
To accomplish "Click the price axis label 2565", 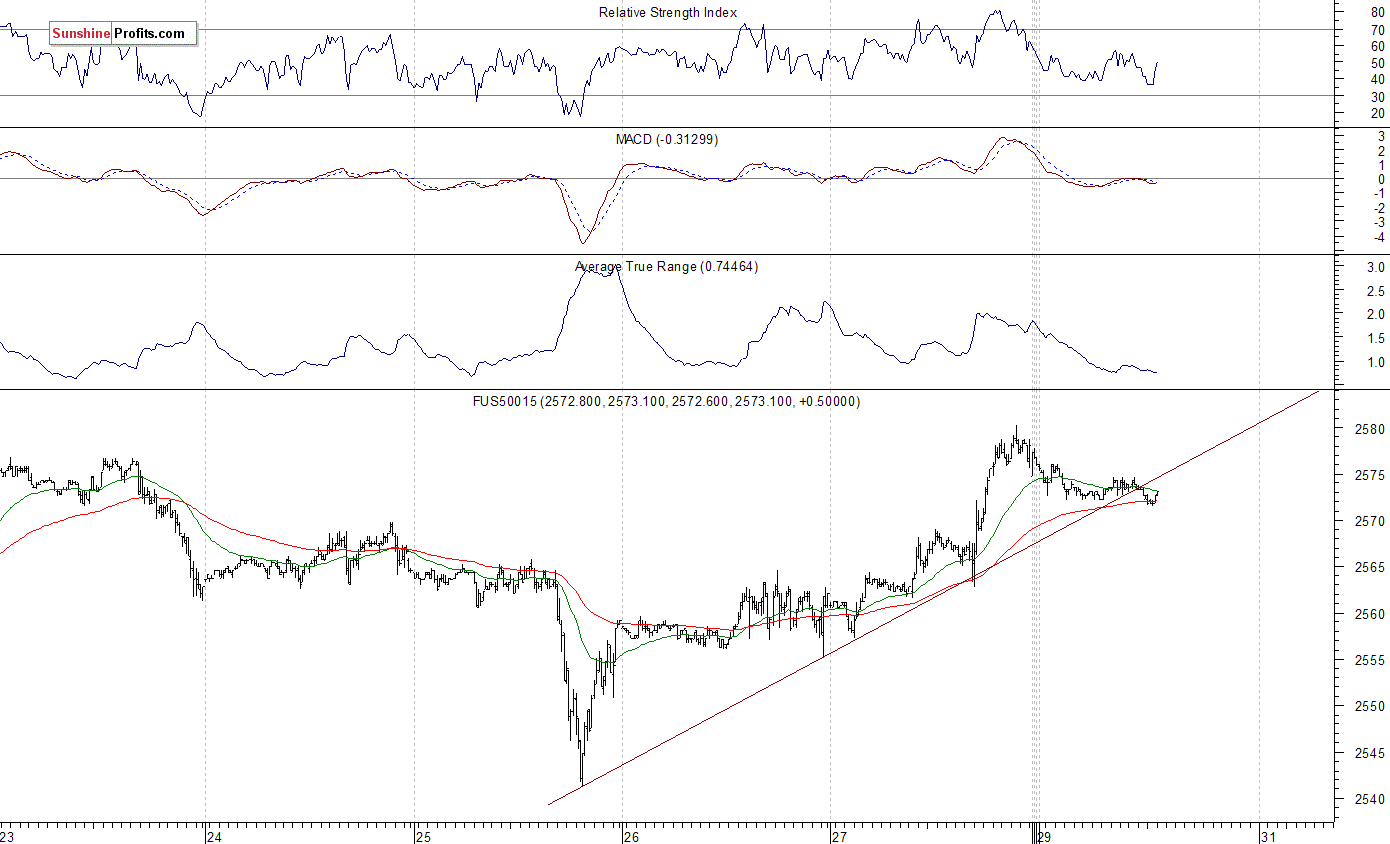I will pos(1371,567).
